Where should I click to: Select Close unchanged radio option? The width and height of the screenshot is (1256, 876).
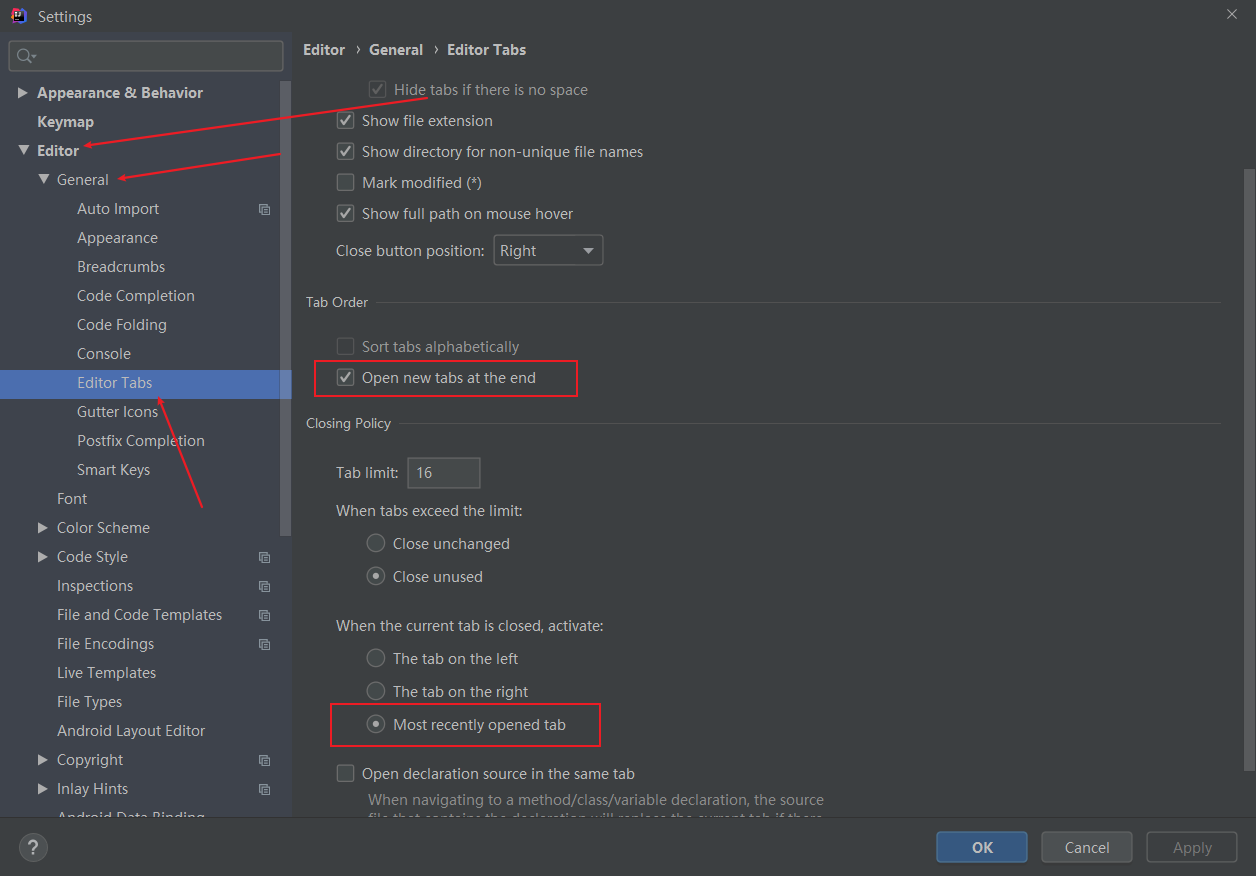tap(376, 543)
